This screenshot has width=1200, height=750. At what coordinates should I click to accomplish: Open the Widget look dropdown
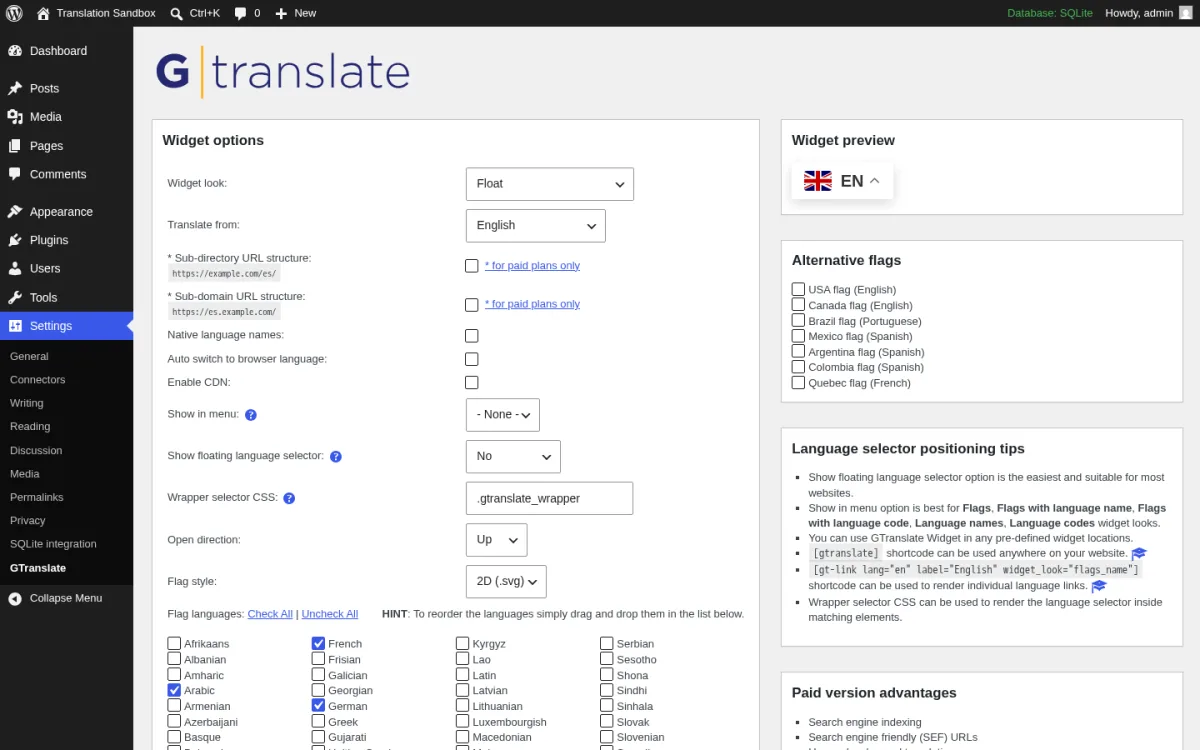pyautogui.click(x=550, y=184)
